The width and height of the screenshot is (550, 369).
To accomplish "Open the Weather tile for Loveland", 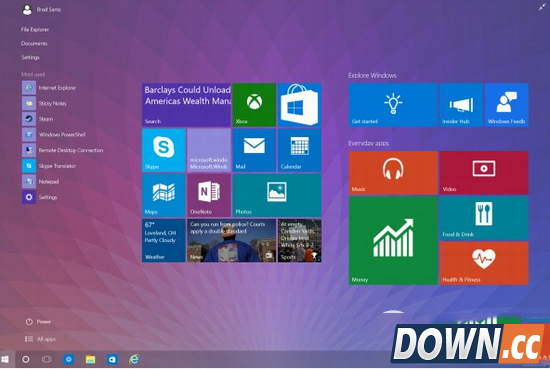I will (x=163, y=240).
